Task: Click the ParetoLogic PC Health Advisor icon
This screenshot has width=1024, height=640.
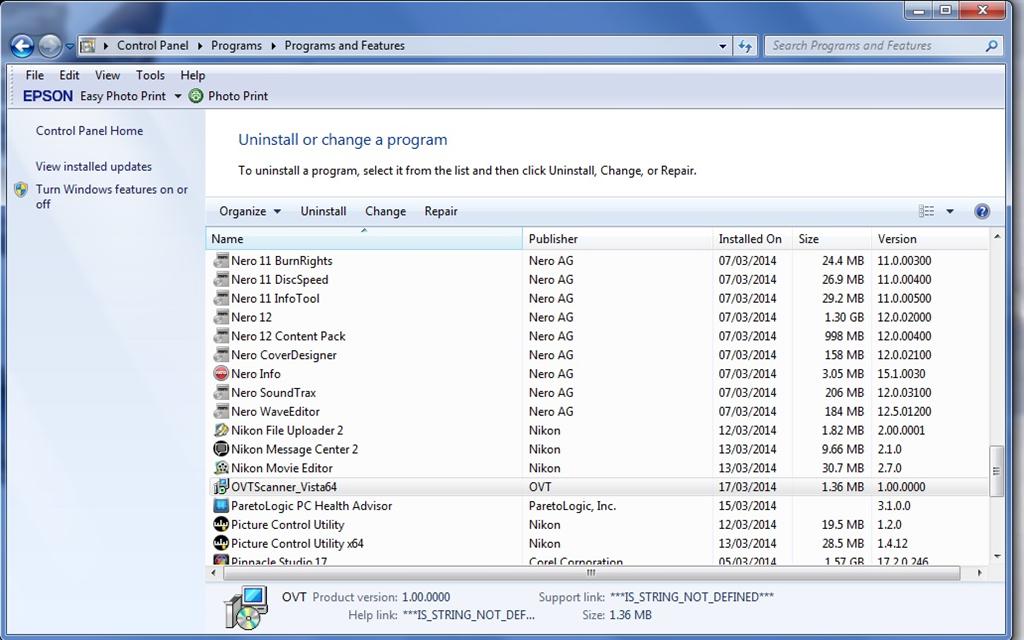Action: (x=221, y=505)
